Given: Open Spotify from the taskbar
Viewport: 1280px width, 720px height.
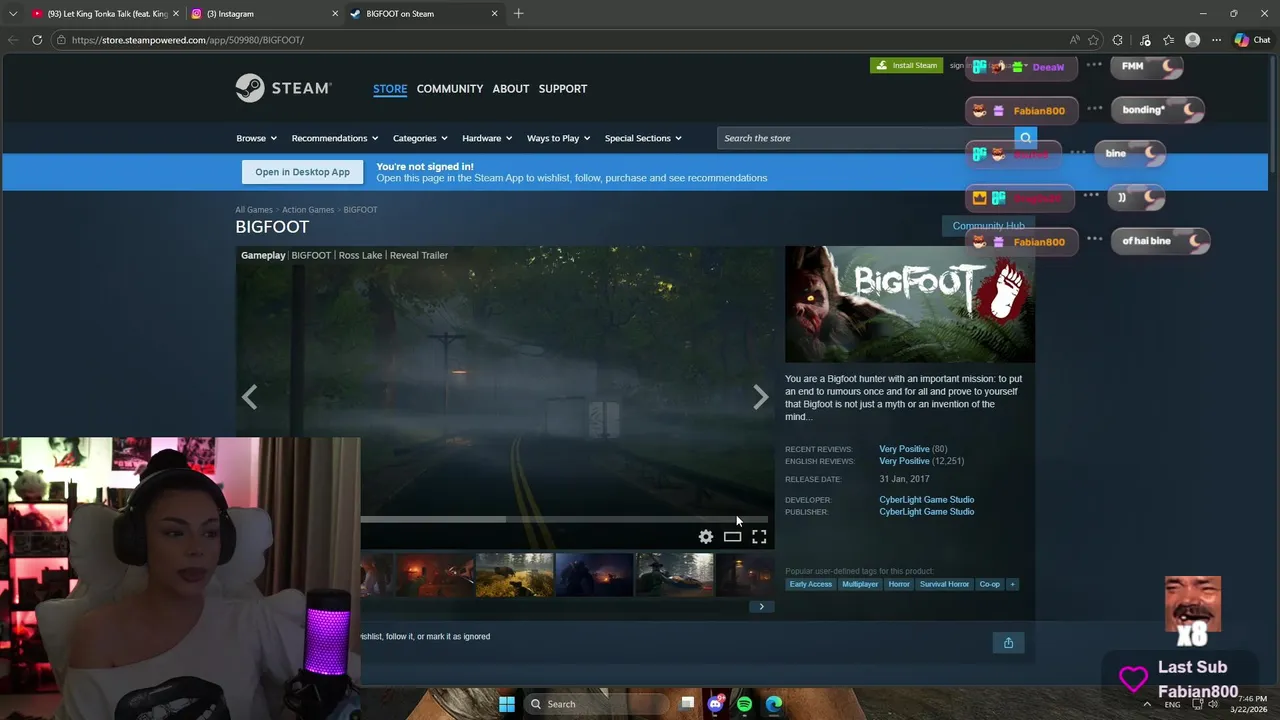Looking at the screenshot, I should coord(744,704).
